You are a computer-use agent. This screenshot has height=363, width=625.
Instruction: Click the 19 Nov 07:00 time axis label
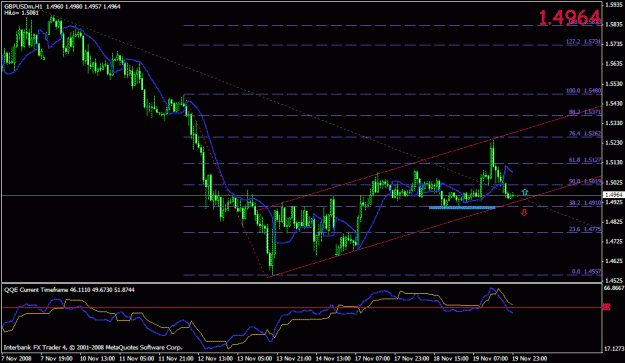coord(490,358)
